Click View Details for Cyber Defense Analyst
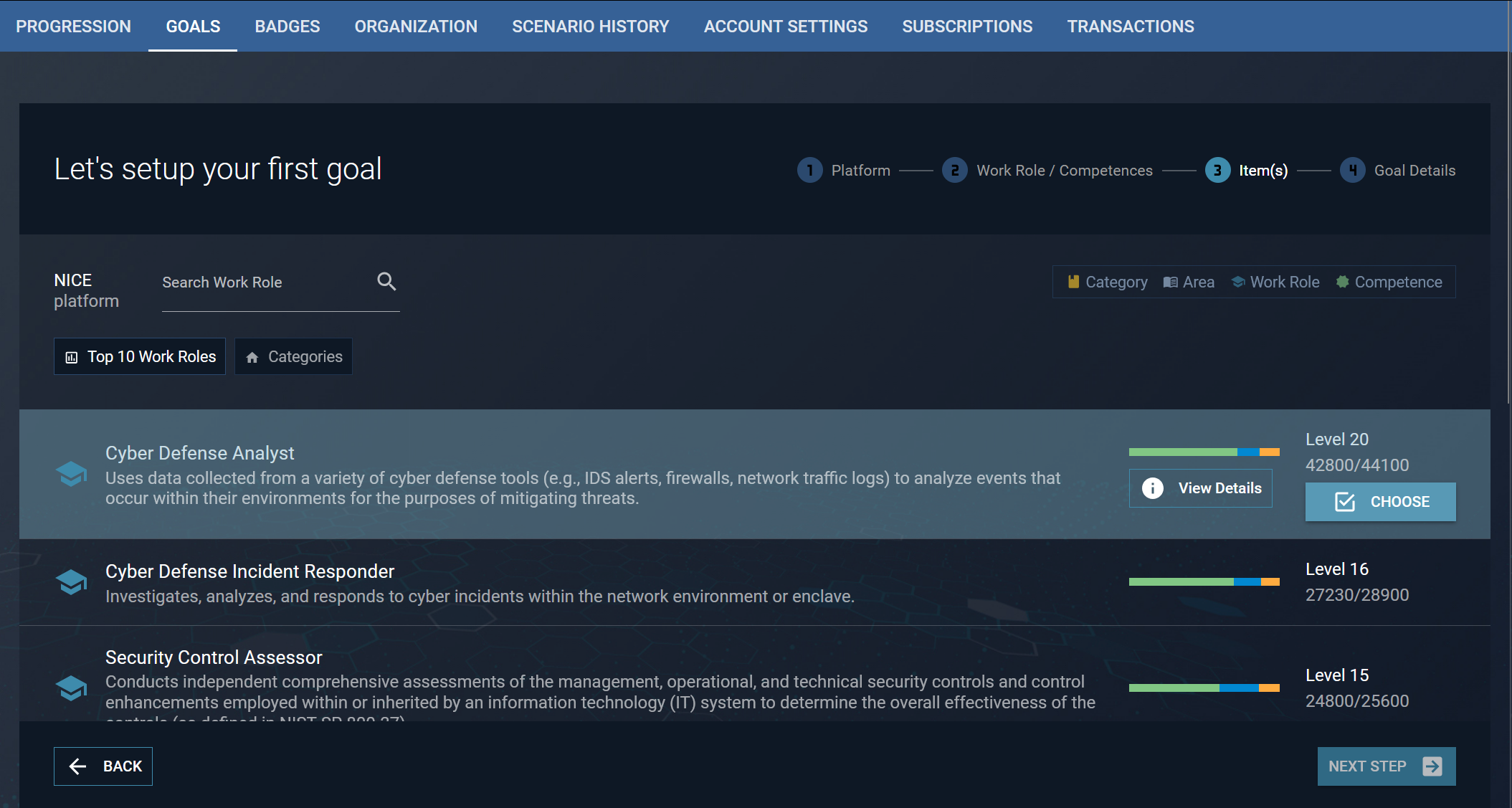 (x=1200, y=488)
